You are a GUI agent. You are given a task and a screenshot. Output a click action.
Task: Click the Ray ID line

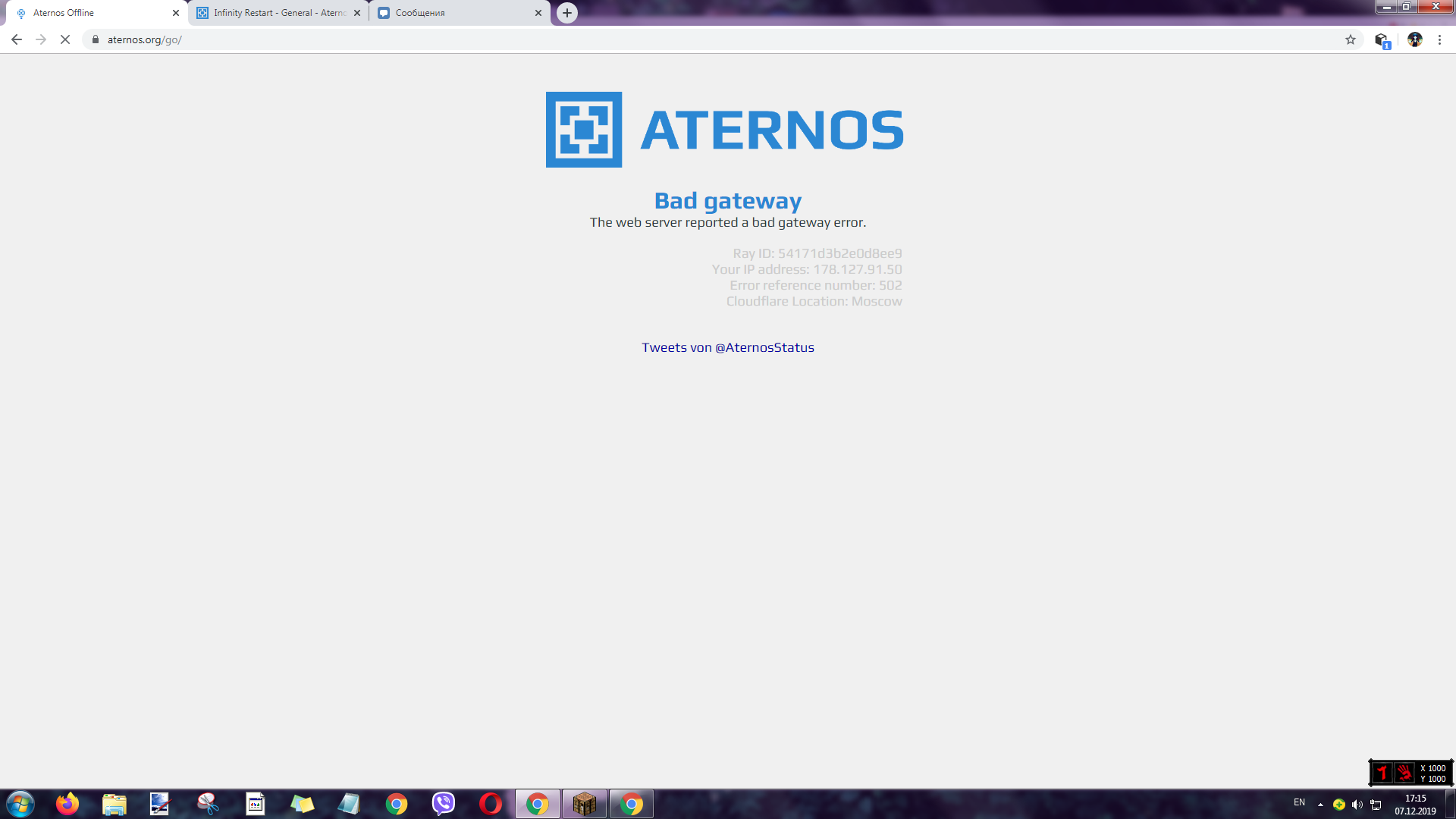point(817,253)
